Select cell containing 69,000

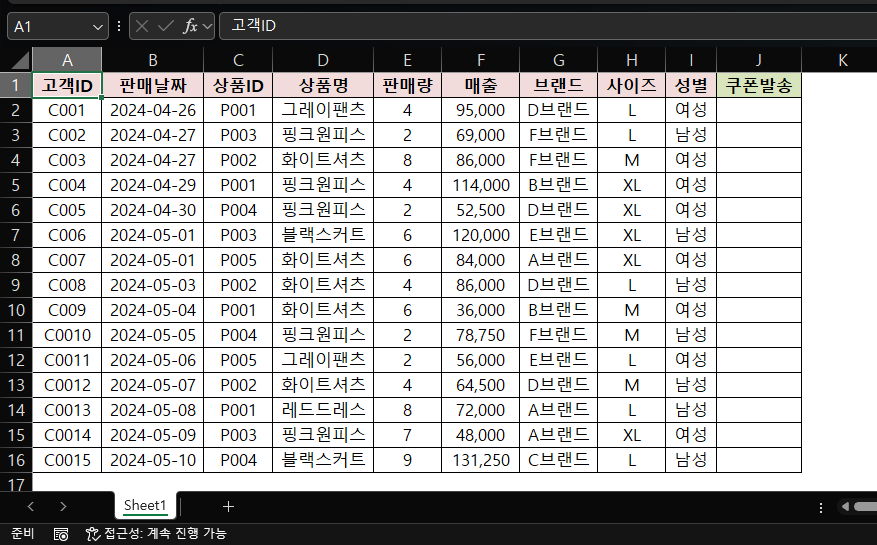tap(480, 135)
